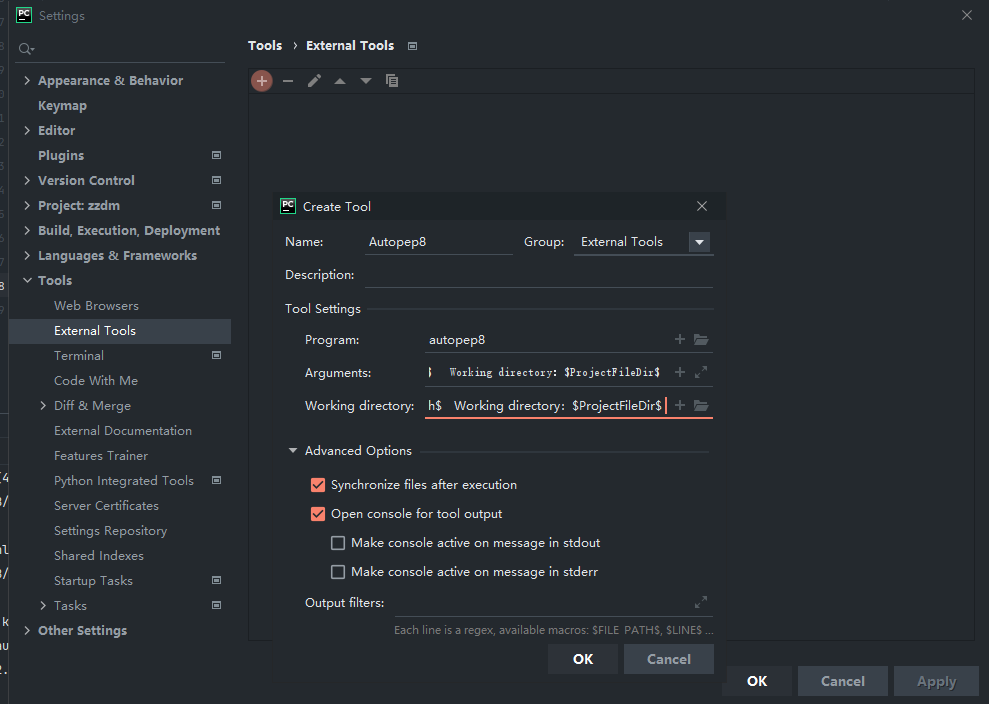Click the Description input field
Screen dimensions: 989x704
[x=539, y=275]
